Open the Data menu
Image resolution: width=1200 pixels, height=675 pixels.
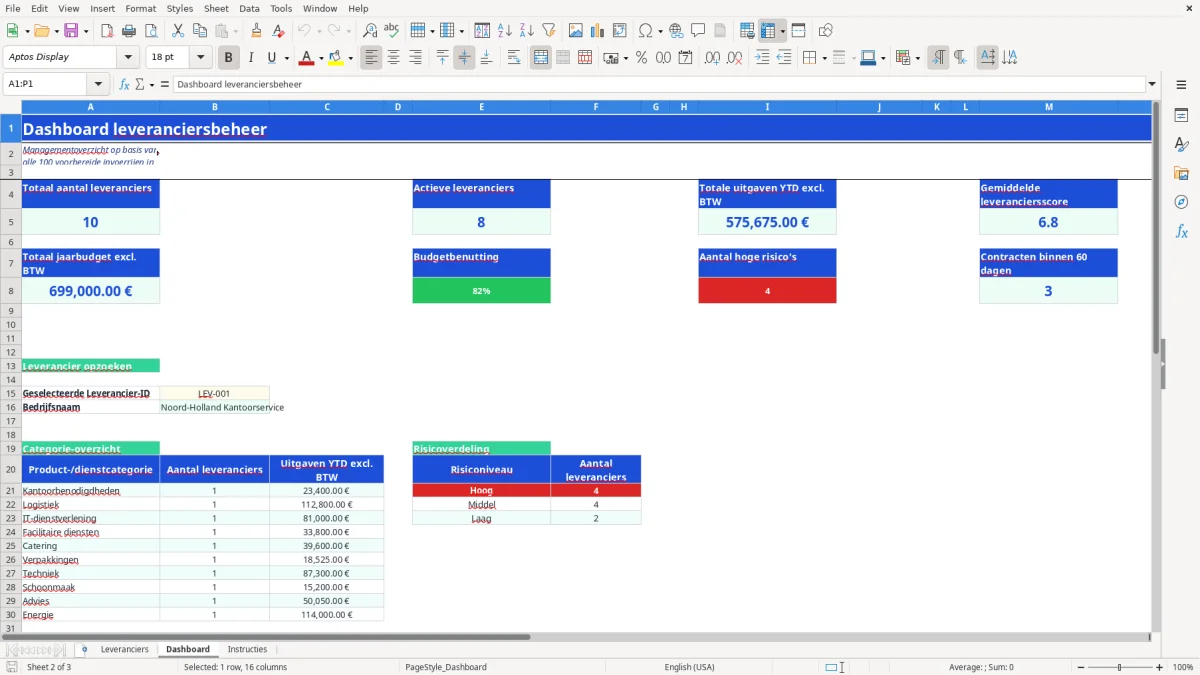click(249, 8)
